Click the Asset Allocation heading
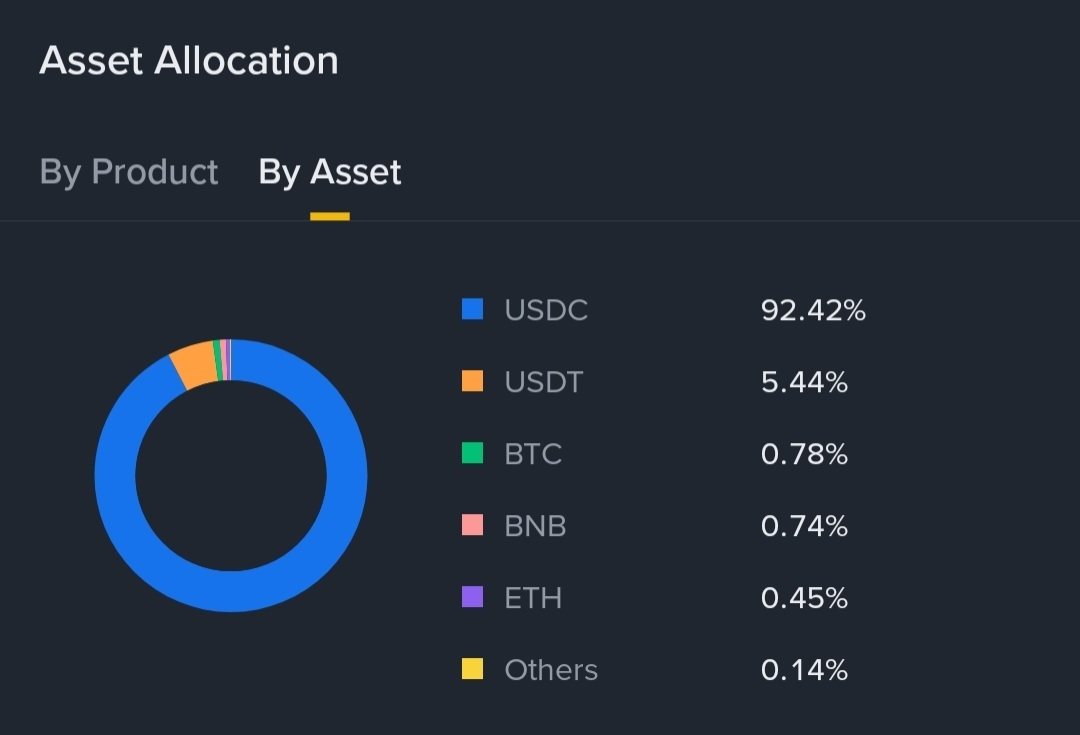 [189, 61]
